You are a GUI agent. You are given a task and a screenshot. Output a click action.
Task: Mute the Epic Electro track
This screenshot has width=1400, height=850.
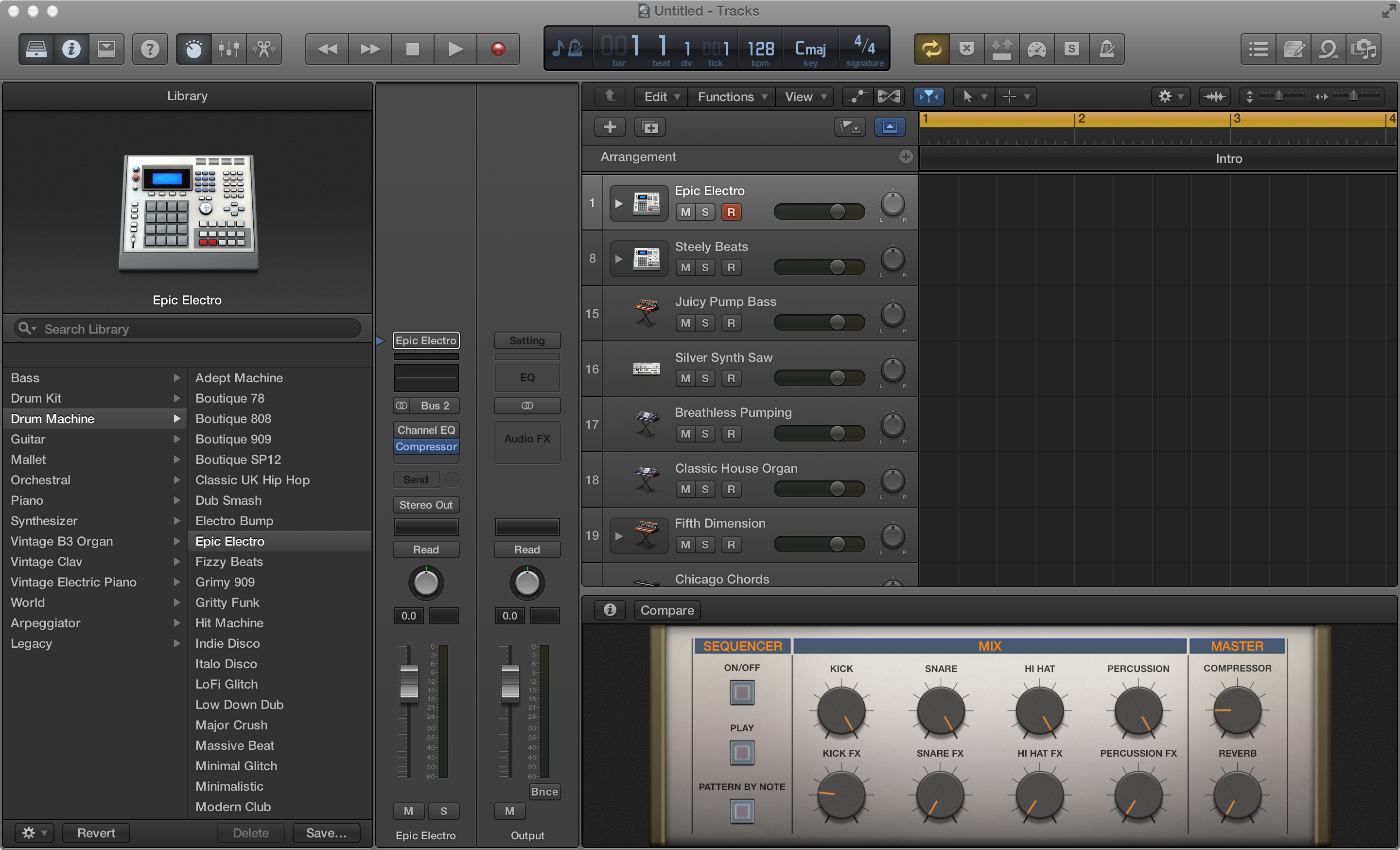[685, 212]
